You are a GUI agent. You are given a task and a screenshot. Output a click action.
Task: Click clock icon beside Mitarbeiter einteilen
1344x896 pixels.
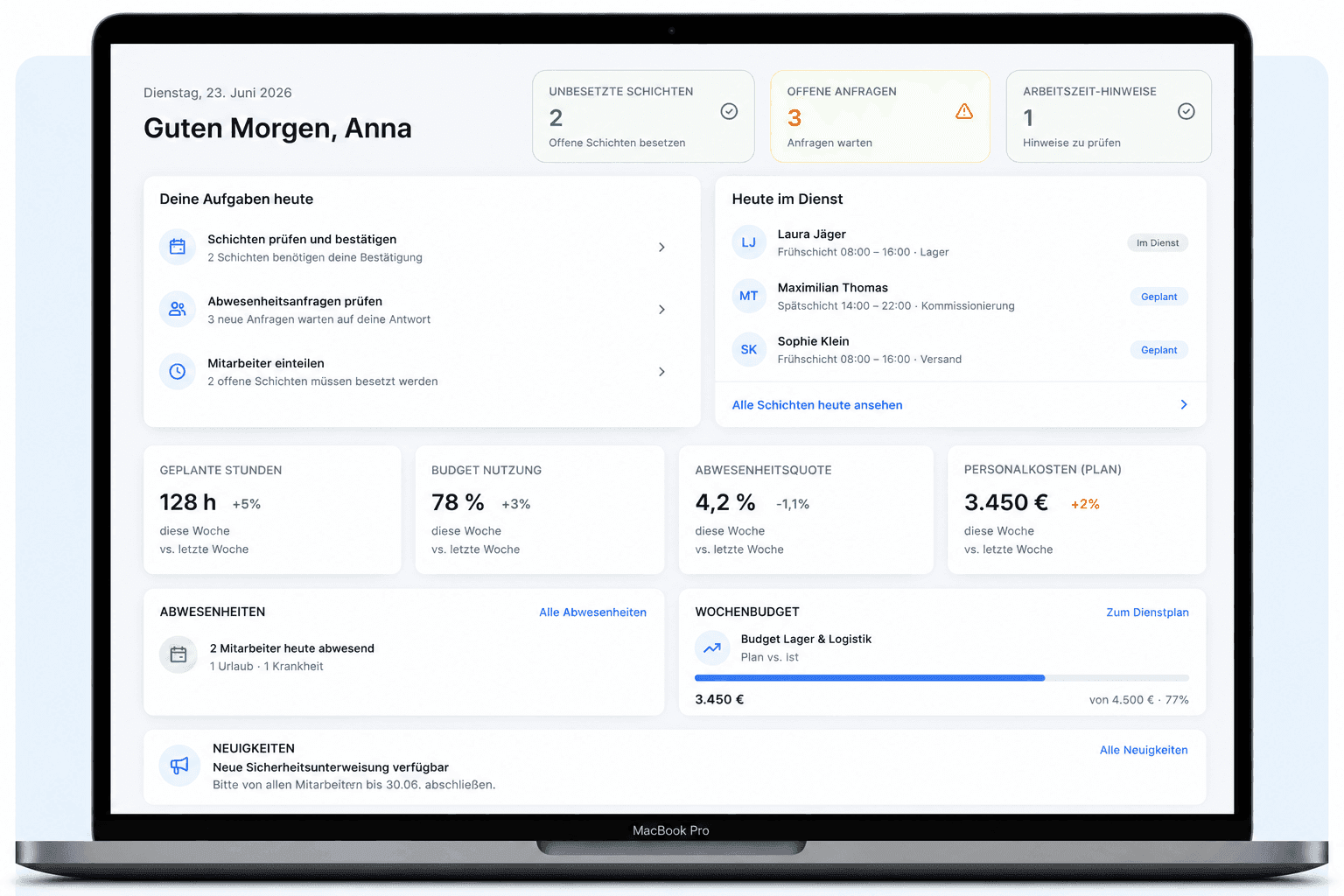[x=178, y=371]
